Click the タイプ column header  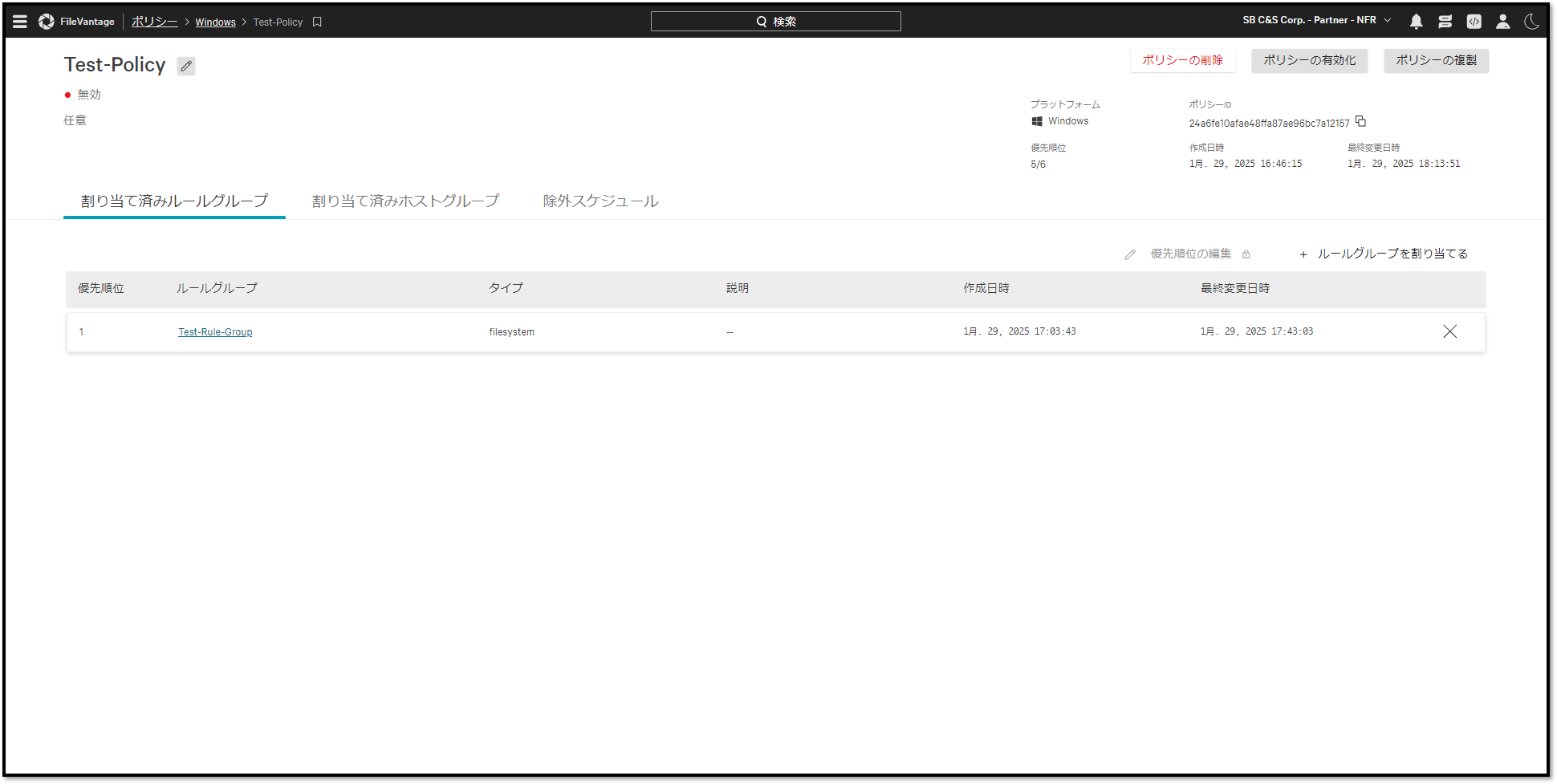point(506,288)
